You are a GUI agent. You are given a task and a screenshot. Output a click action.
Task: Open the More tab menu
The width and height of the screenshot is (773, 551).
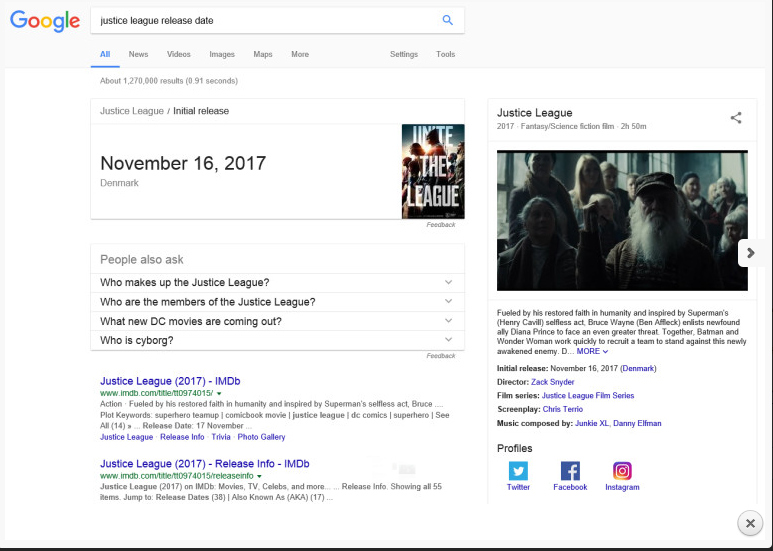(x=300, y=54)
